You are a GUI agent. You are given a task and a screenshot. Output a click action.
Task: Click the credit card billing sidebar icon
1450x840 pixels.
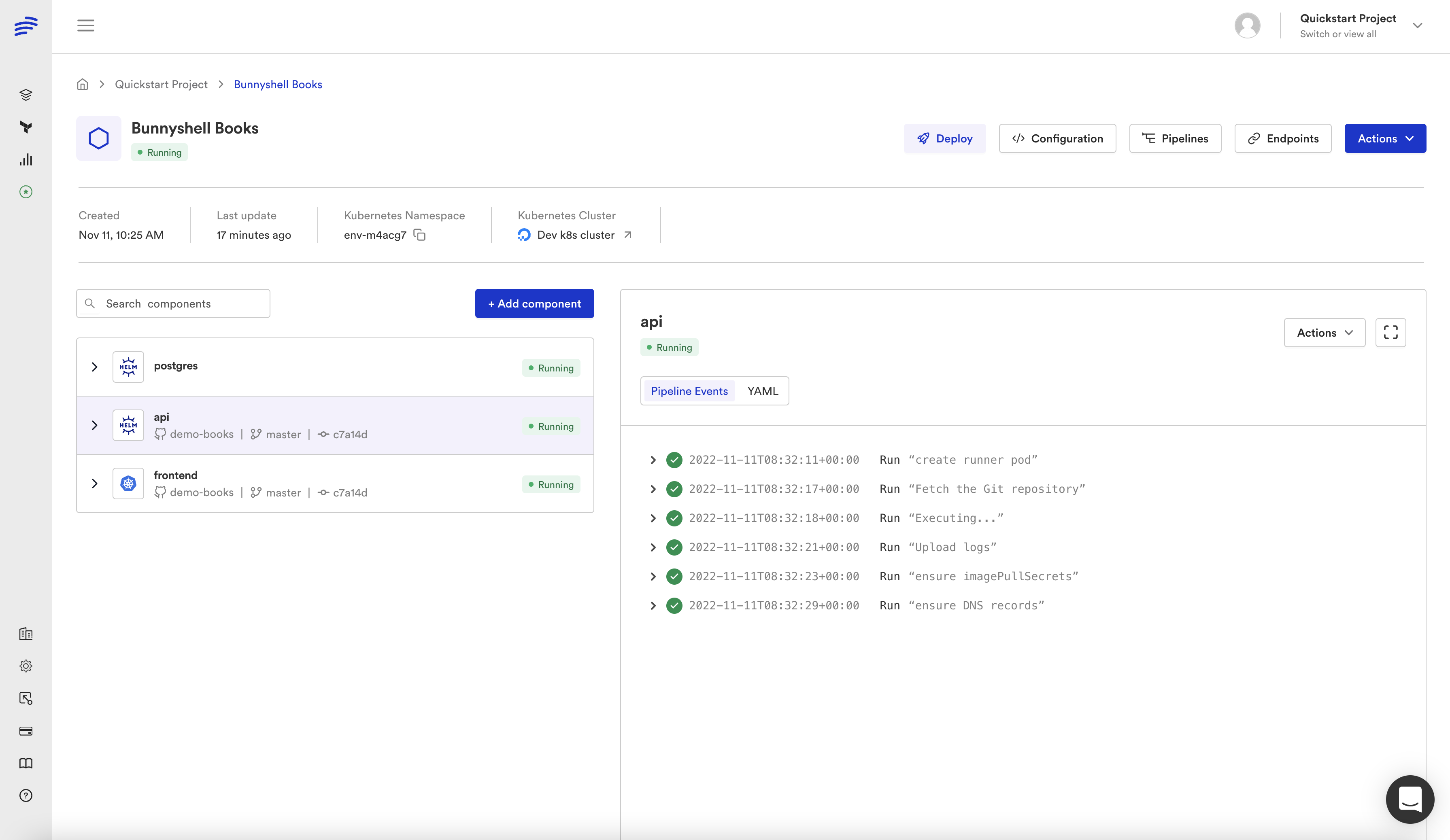26,731
